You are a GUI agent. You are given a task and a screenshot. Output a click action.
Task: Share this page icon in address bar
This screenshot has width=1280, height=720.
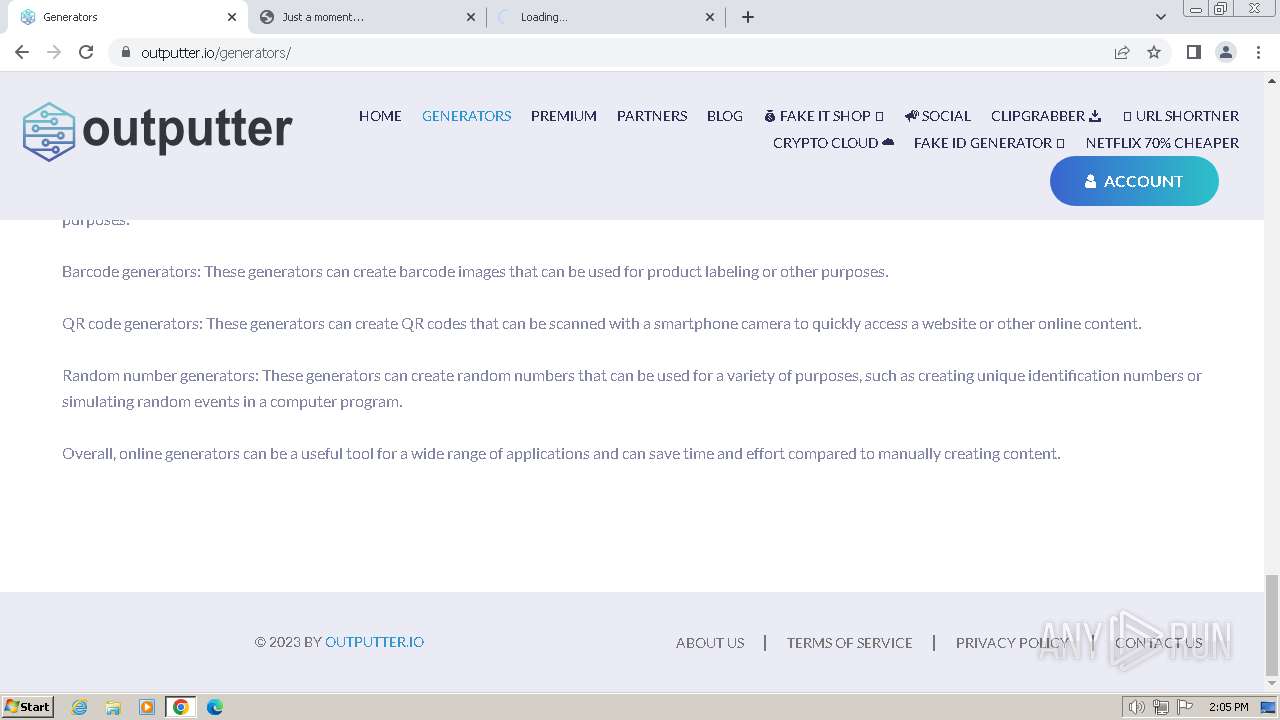(x=1122, y=52)
